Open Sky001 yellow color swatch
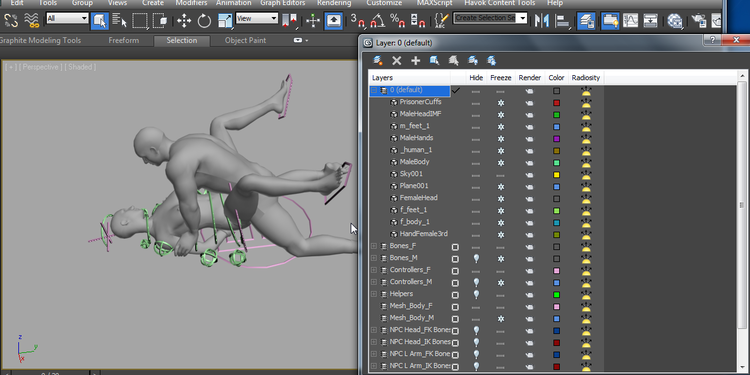This screenshot has height=375, width=750. click(556, 175)
